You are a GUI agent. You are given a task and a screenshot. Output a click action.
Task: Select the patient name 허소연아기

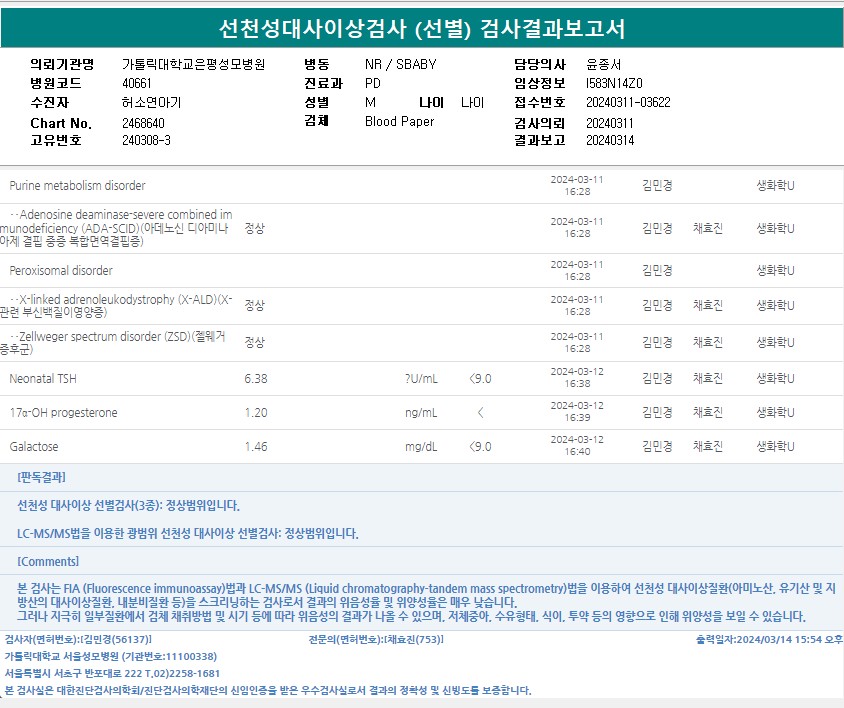click(x=151, y=102)
